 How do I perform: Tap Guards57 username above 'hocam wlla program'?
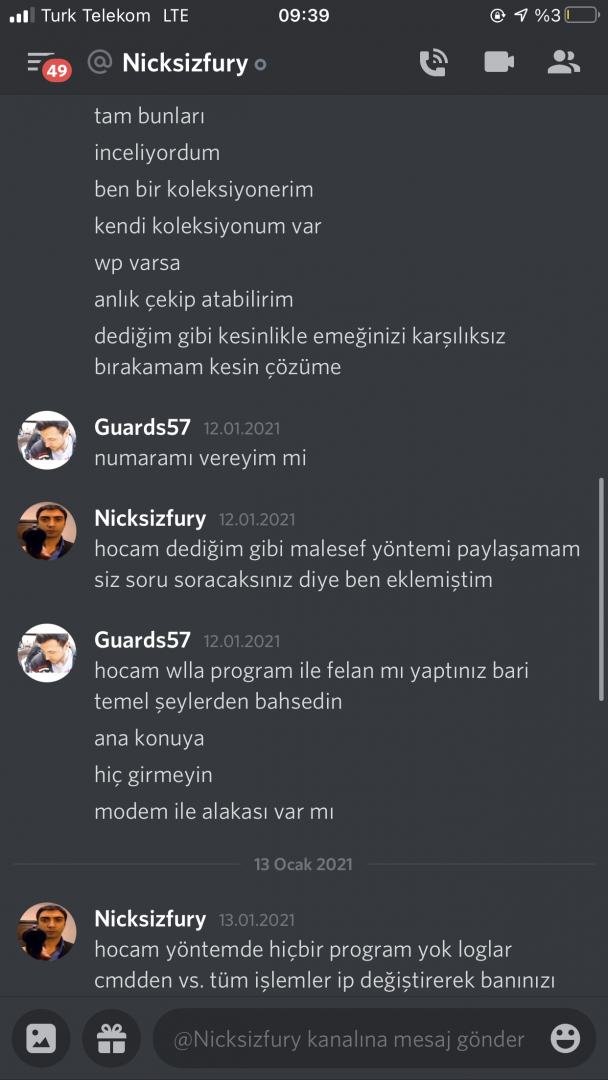(x=142, y=640)
